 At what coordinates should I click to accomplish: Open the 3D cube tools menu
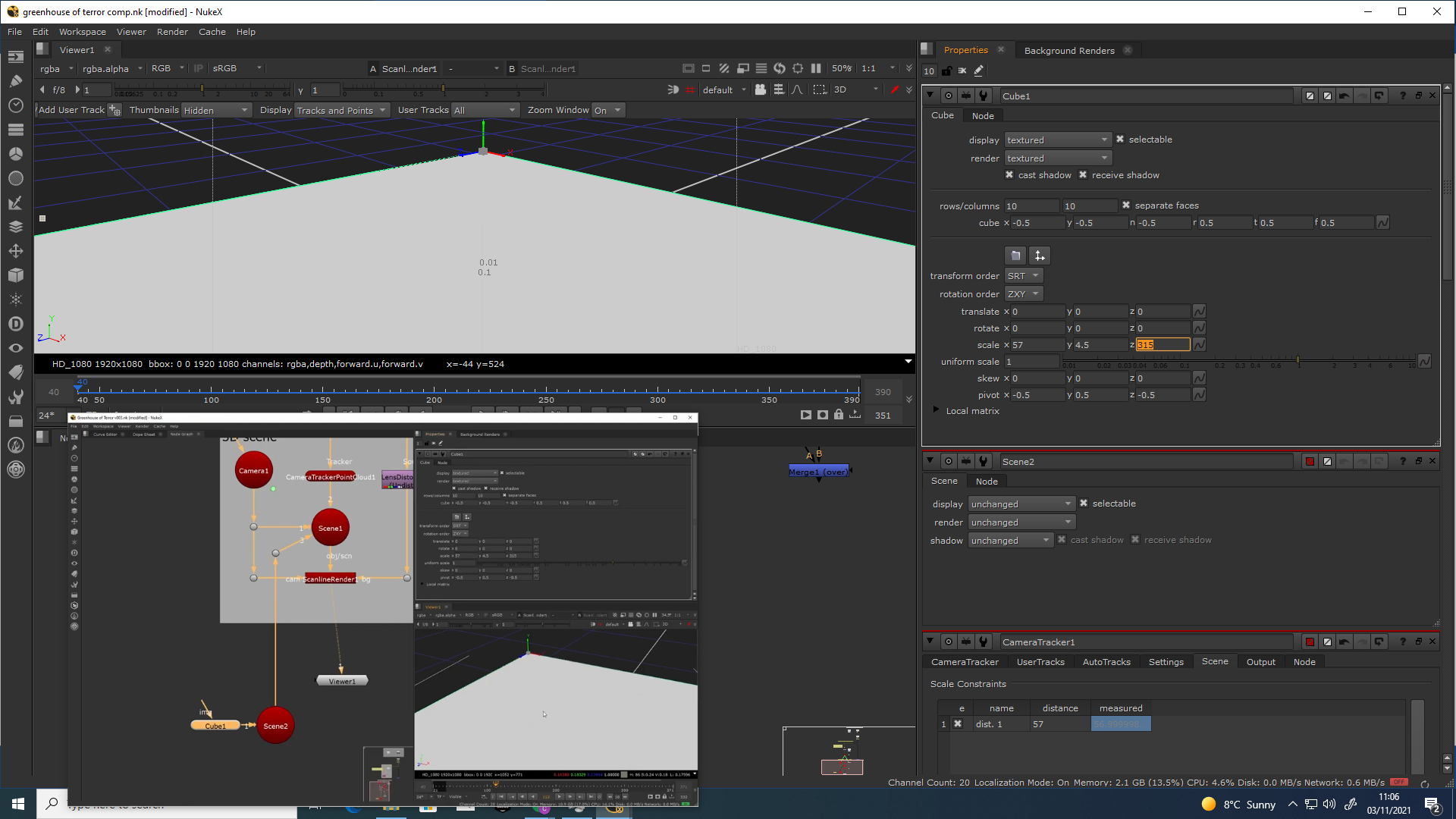click(15, 275)
